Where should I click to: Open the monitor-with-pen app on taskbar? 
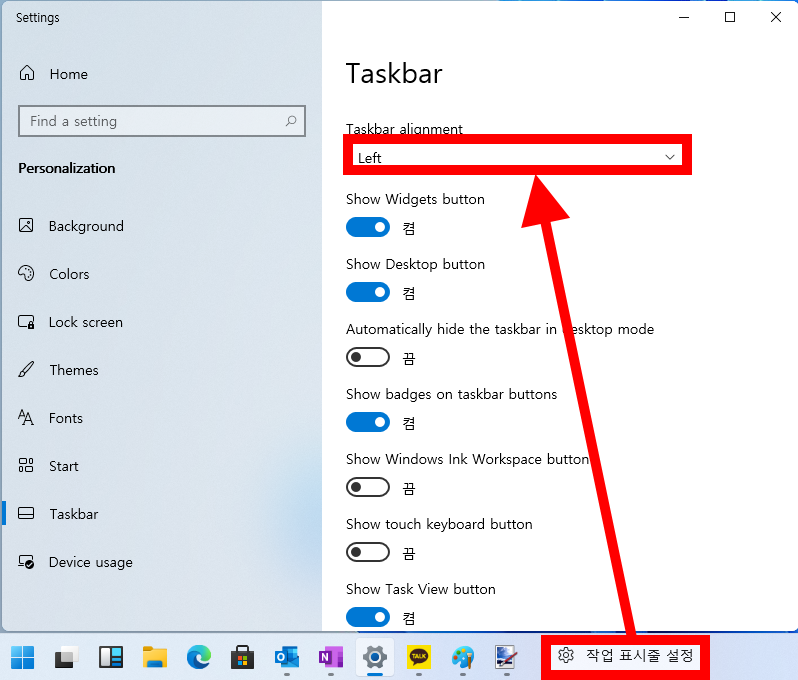click(x=506, y=657)
